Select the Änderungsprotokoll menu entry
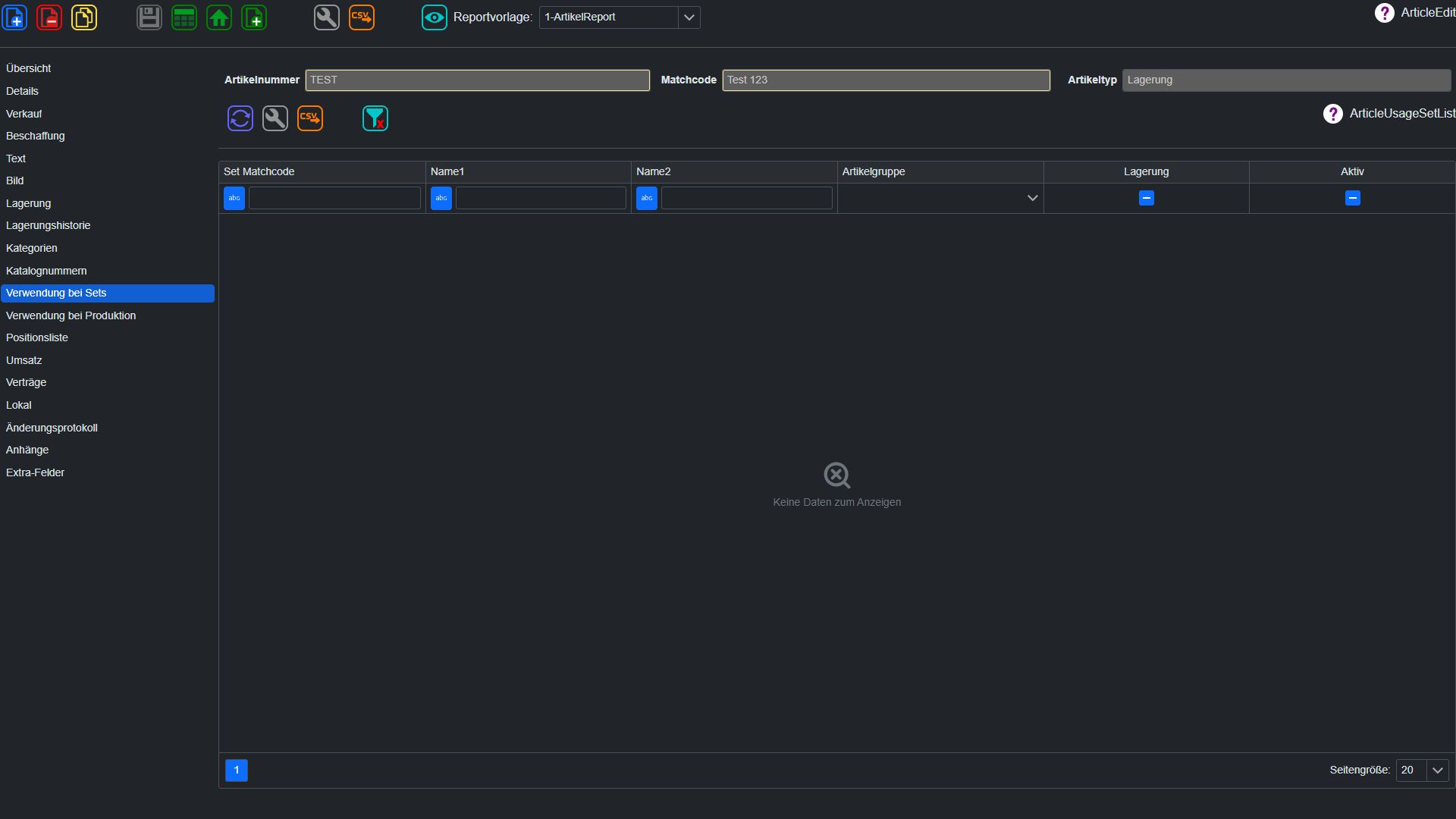The image size is (1456, 819). pos(107,428)
